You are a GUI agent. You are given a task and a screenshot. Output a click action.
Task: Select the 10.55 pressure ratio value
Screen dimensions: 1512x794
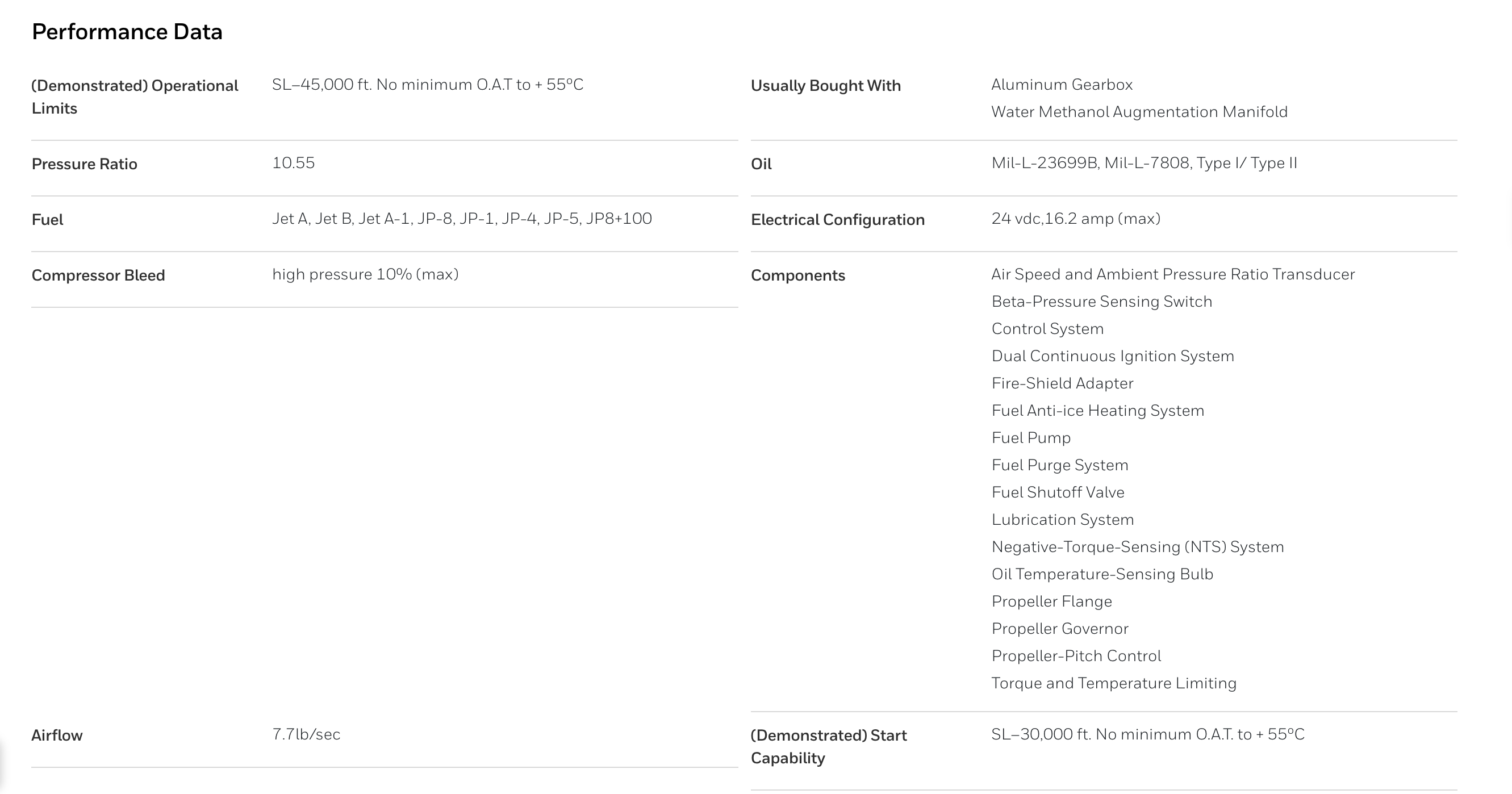(x=293, y=162)
